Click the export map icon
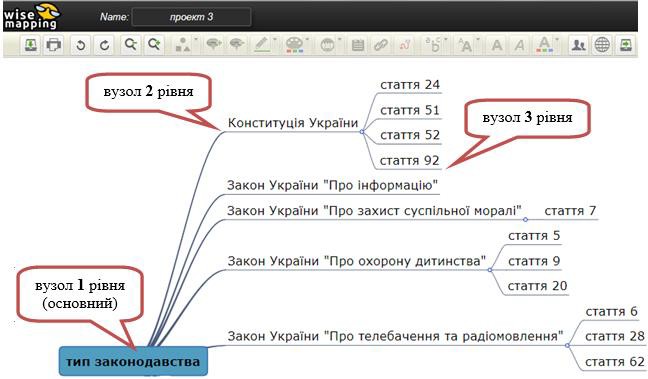This screenshot has width=648, height=379. click(625, 45)
